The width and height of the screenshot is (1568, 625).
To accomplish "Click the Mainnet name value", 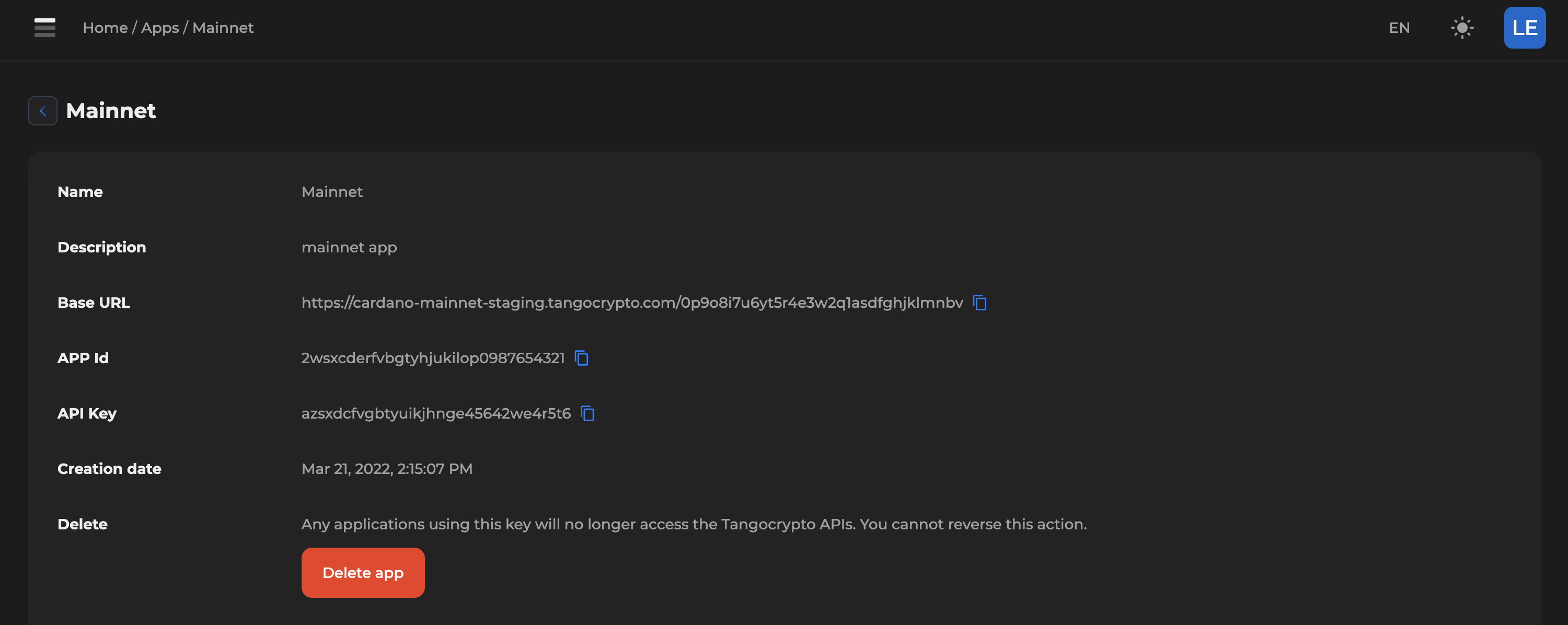I will pyautogui.click(x=332, y=192).
